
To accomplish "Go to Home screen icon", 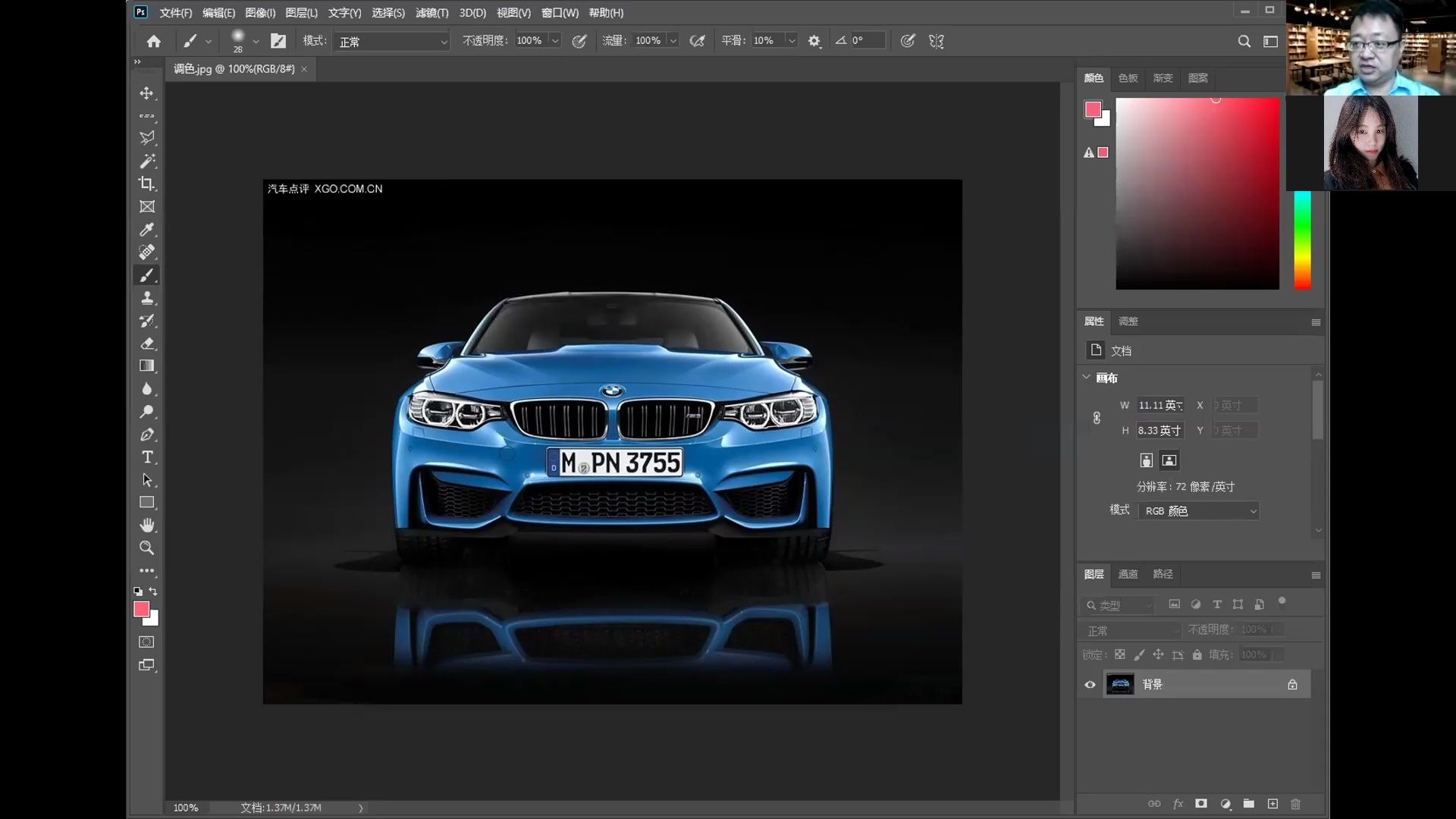I will point(154,41).
